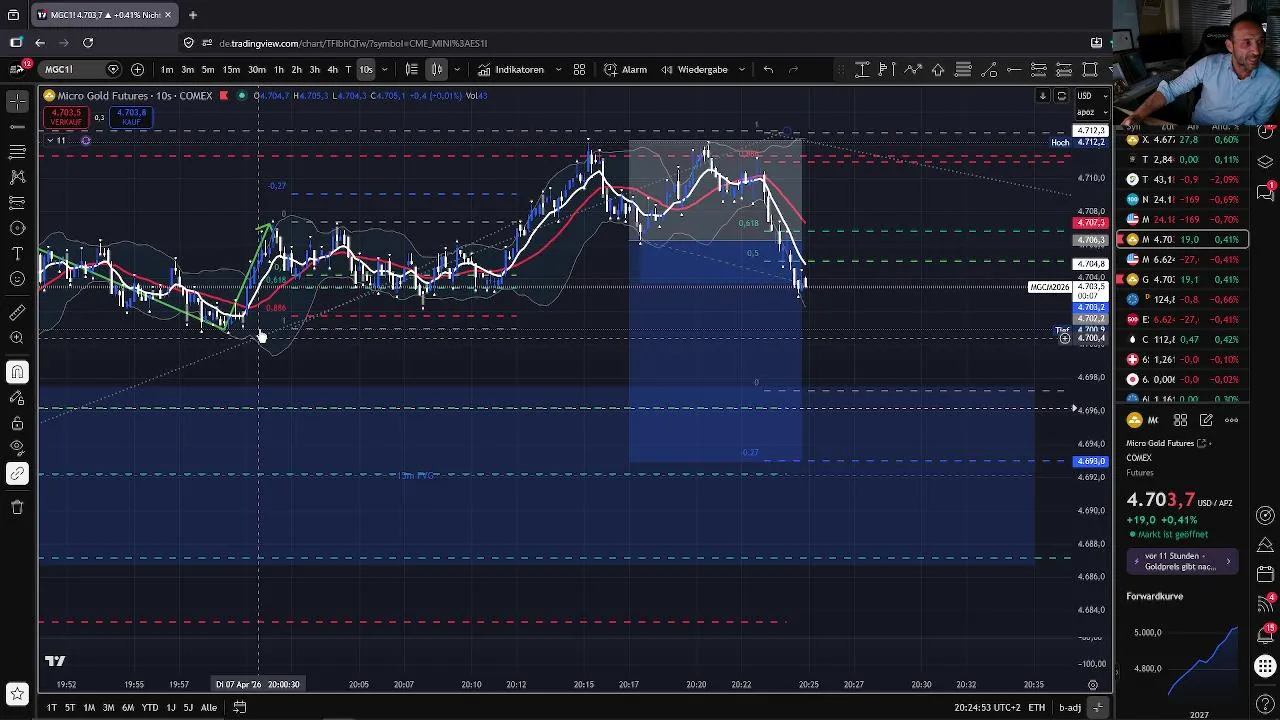Open the symbol note edit icon
Viewport: 1280px width, 720px height.
[1206, 420]
